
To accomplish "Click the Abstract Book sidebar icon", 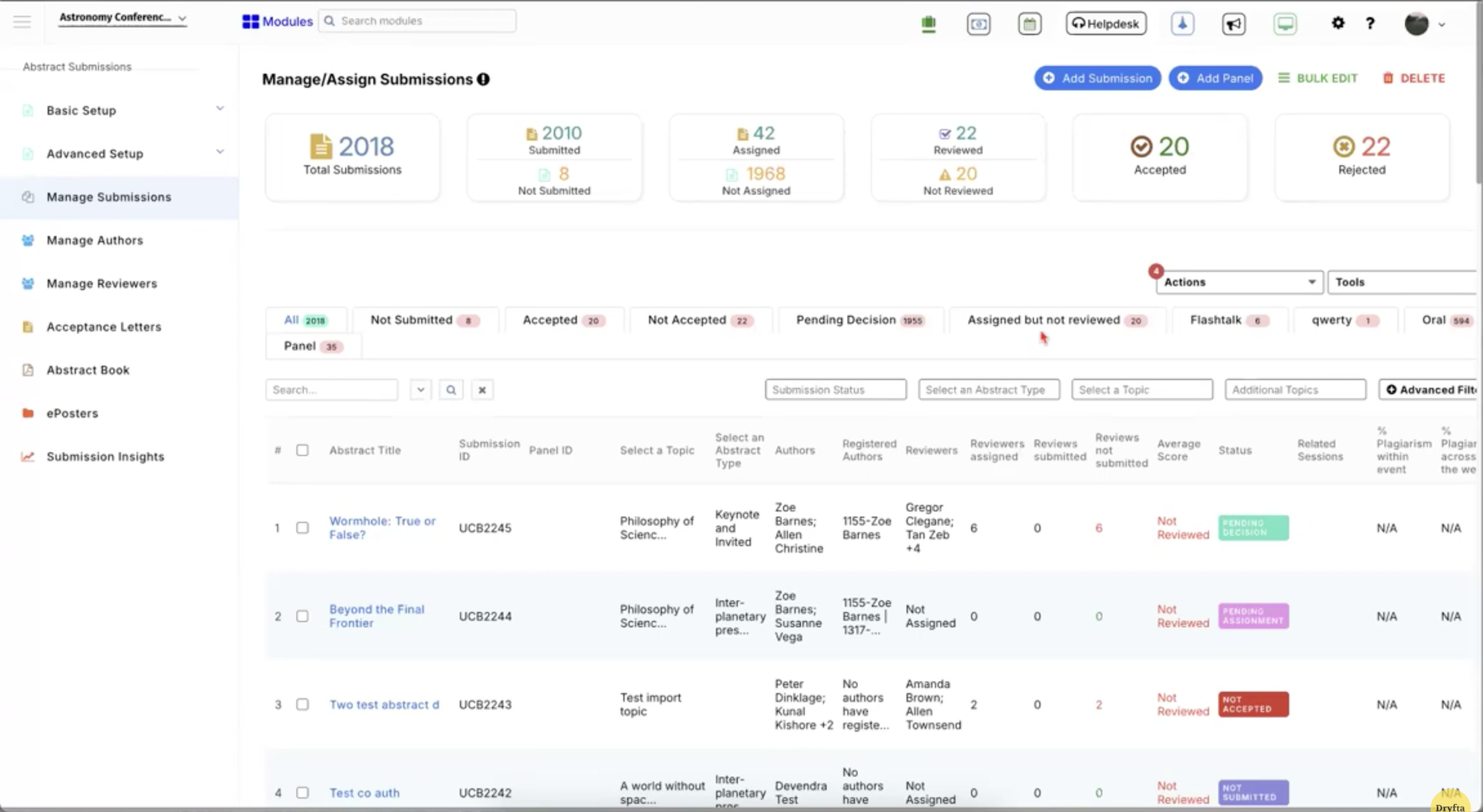I will (x=28, y=370).
